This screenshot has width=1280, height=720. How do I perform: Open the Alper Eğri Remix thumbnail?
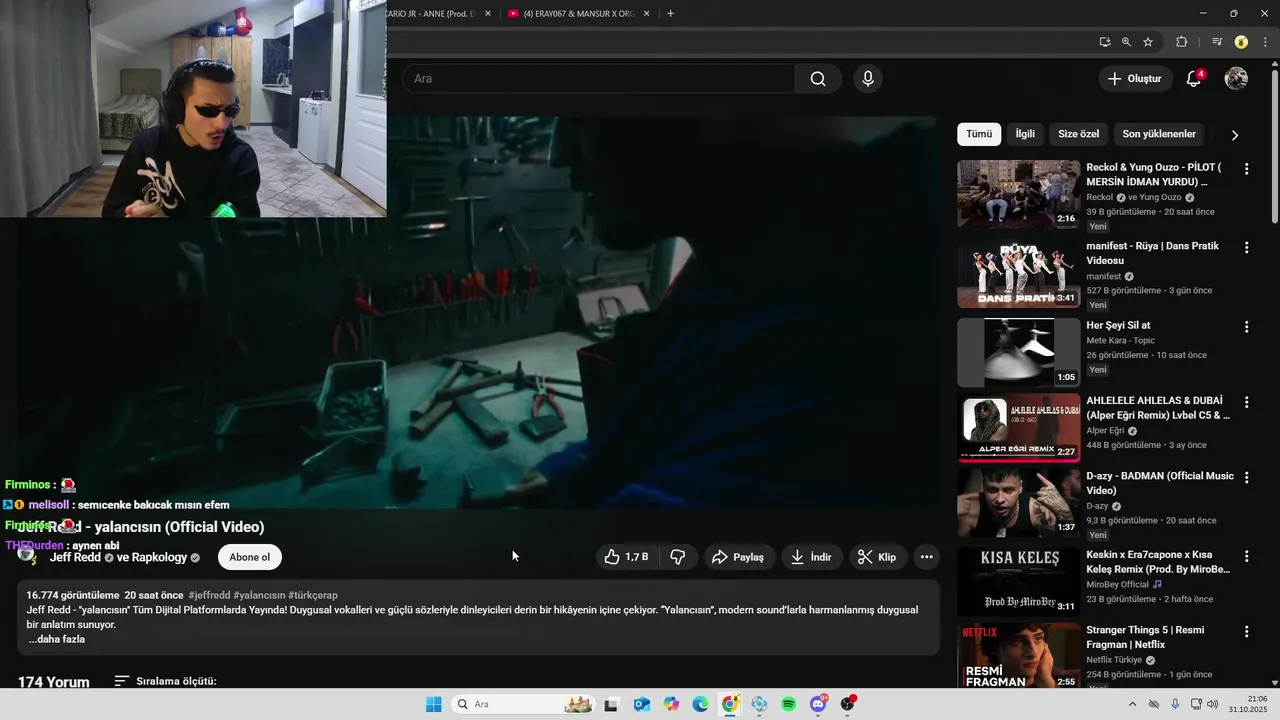tap(1018, 428)
